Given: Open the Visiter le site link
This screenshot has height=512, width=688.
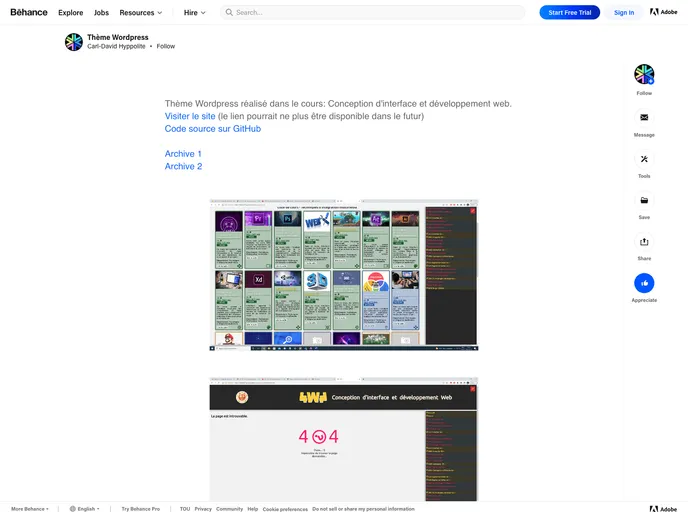Looking at the screenshot, I should (190, 116).
